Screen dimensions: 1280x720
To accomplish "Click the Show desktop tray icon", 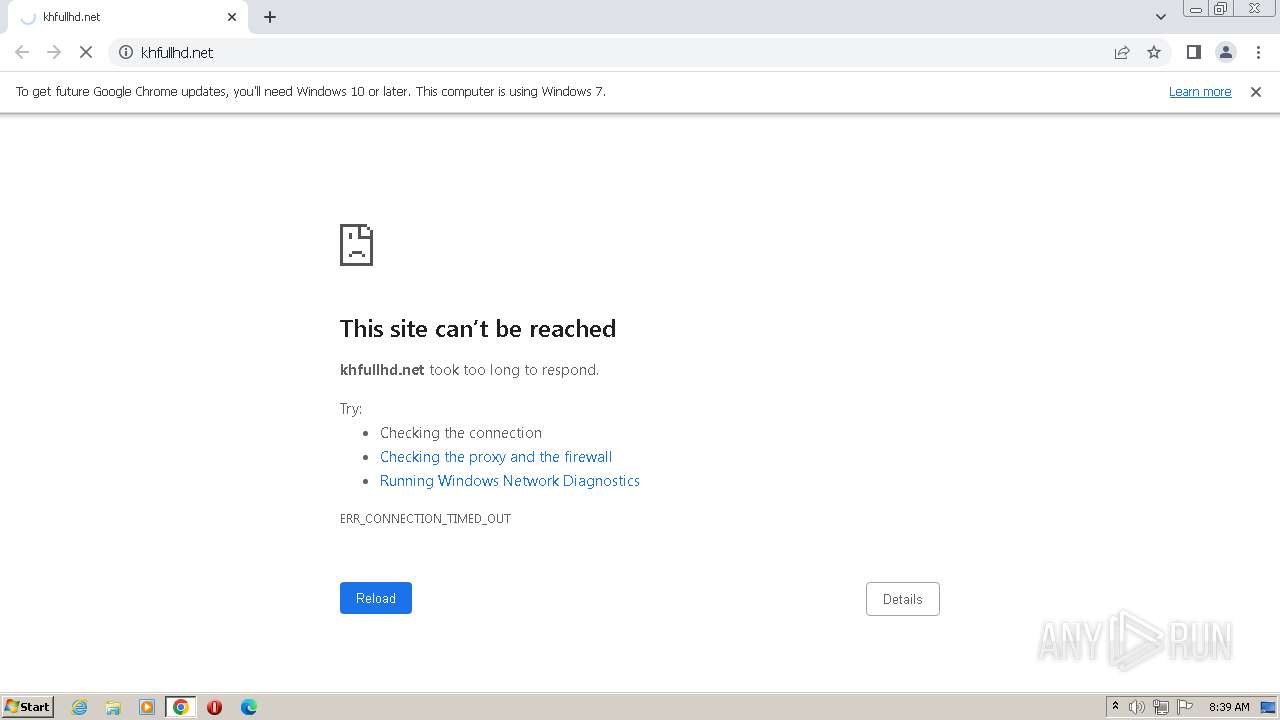I will (x=1268, y=707).
